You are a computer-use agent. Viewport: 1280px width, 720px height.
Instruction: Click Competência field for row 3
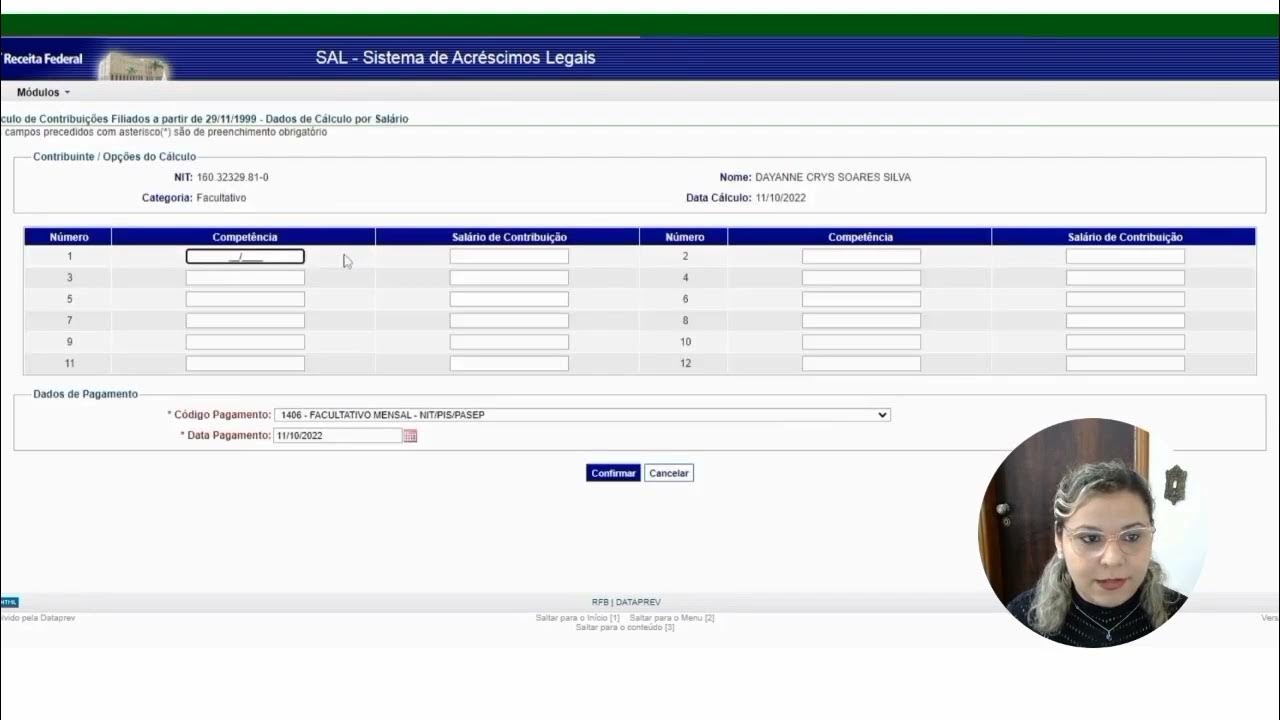point(245,278)
